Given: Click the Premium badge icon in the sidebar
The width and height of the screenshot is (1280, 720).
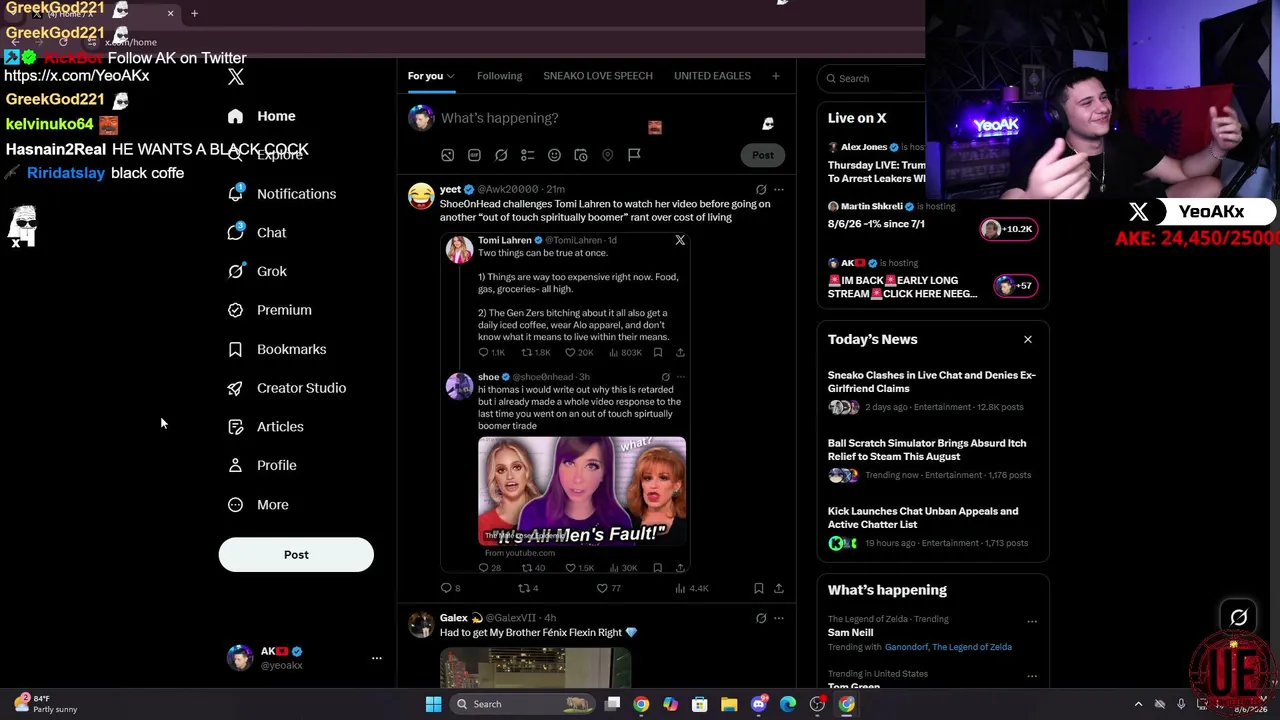Looking at the screenshot, I should tap(235, 310).
